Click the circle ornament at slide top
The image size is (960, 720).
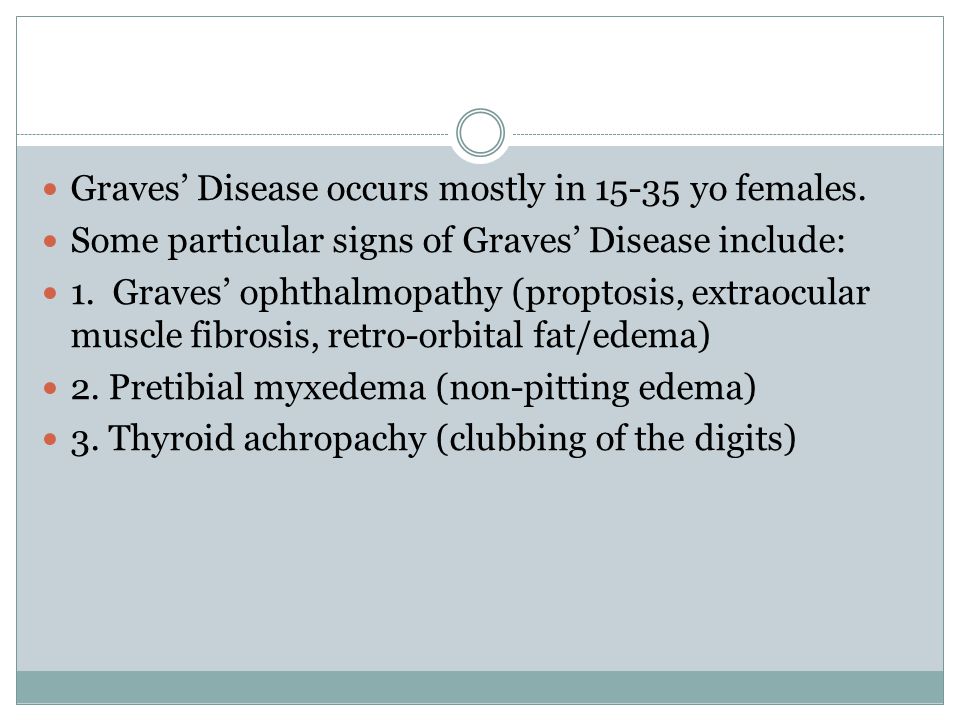click(481, 132)
